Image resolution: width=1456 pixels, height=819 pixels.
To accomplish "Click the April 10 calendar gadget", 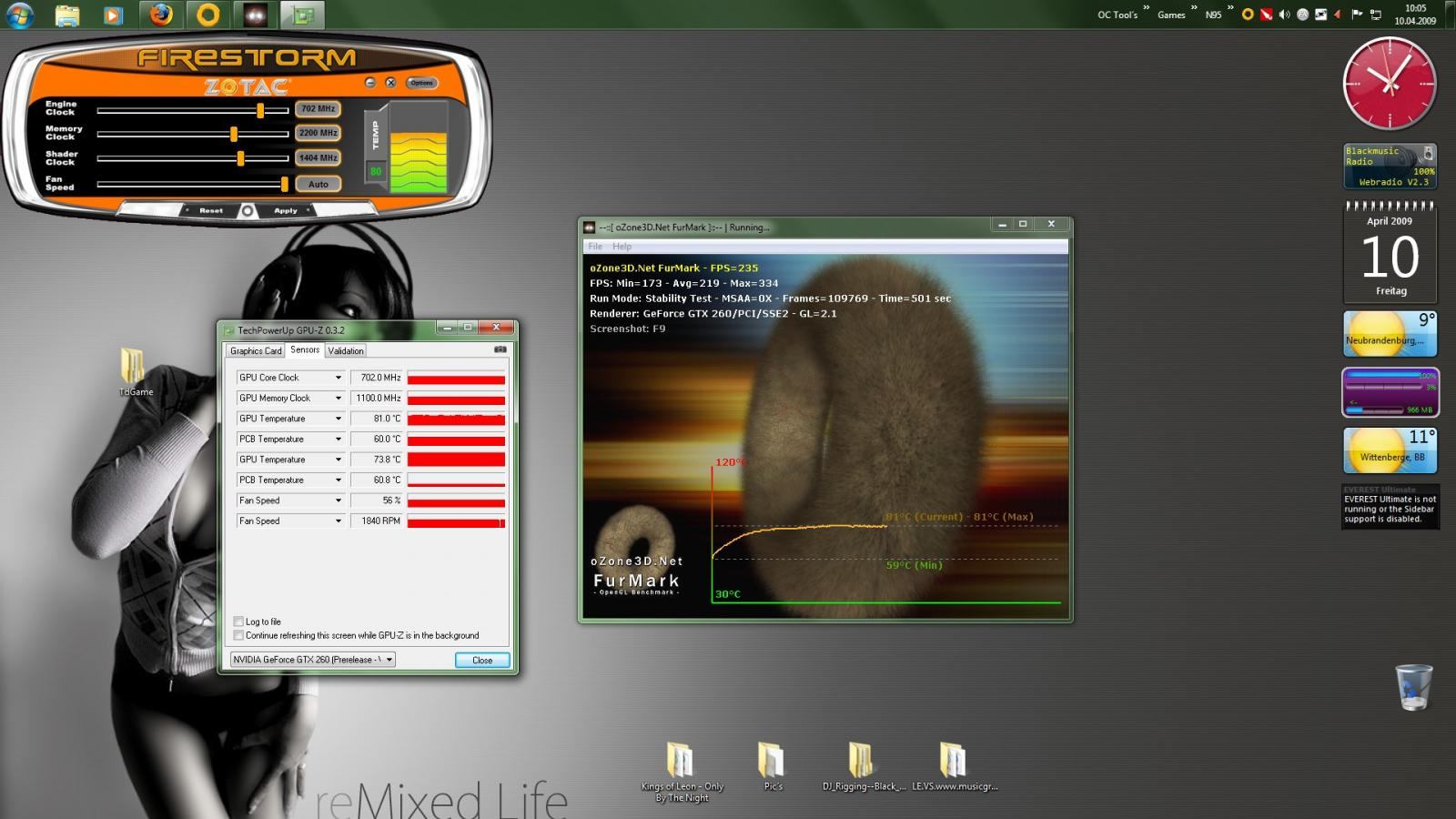I will [x=1390, y=252].
